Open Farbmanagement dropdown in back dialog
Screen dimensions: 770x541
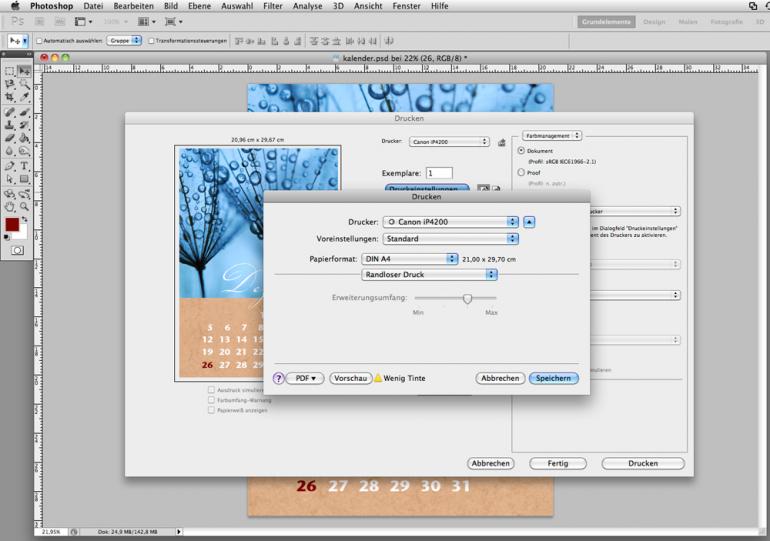click(551, 135)
